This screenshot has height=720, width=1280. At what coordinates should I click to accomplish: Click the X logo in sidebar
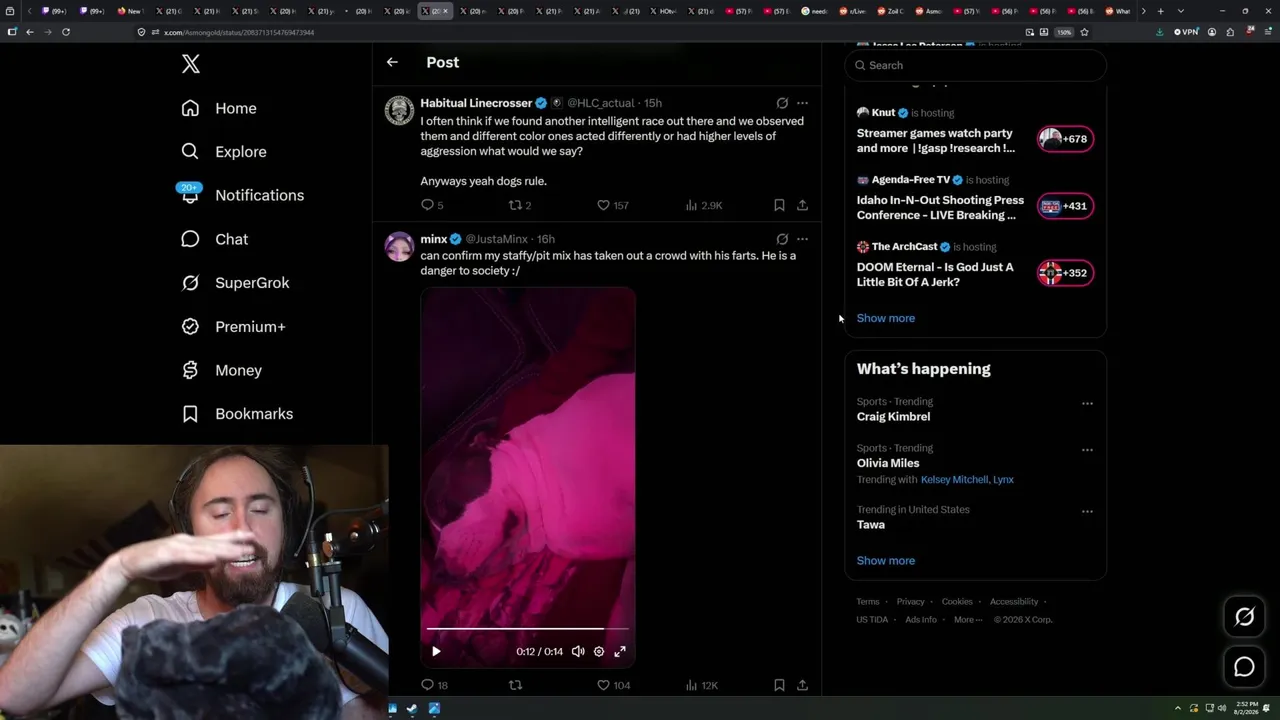[191, 65]
